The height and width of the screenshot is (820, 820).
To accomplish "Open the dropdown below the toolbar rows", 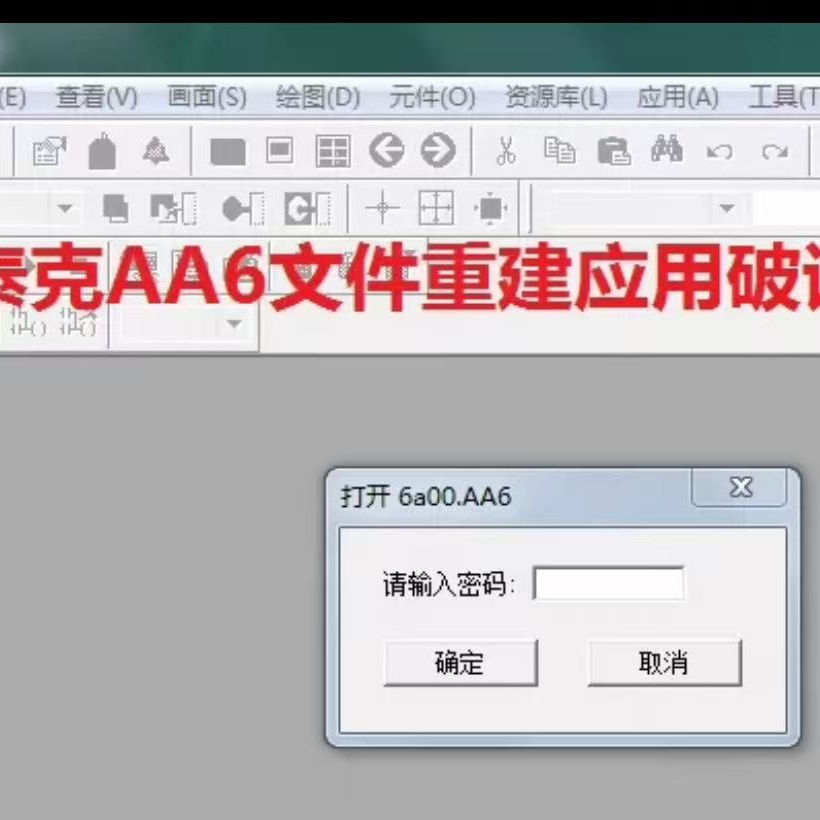I will point(233,325).
